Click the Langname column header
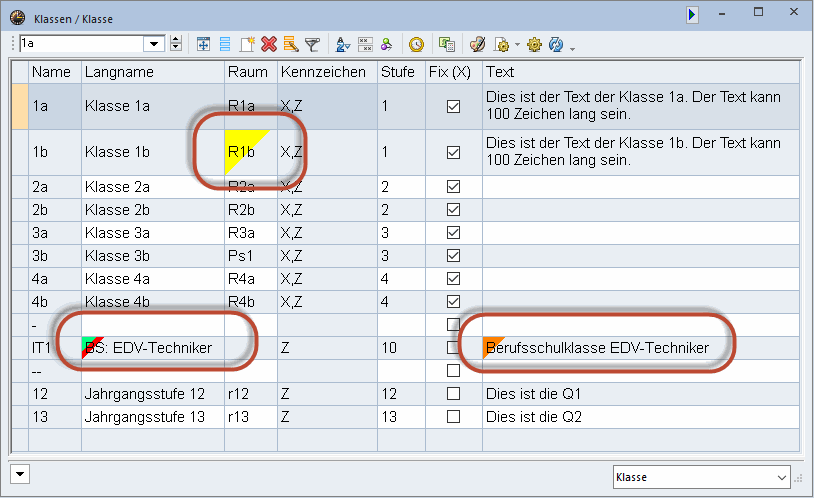 153,72
